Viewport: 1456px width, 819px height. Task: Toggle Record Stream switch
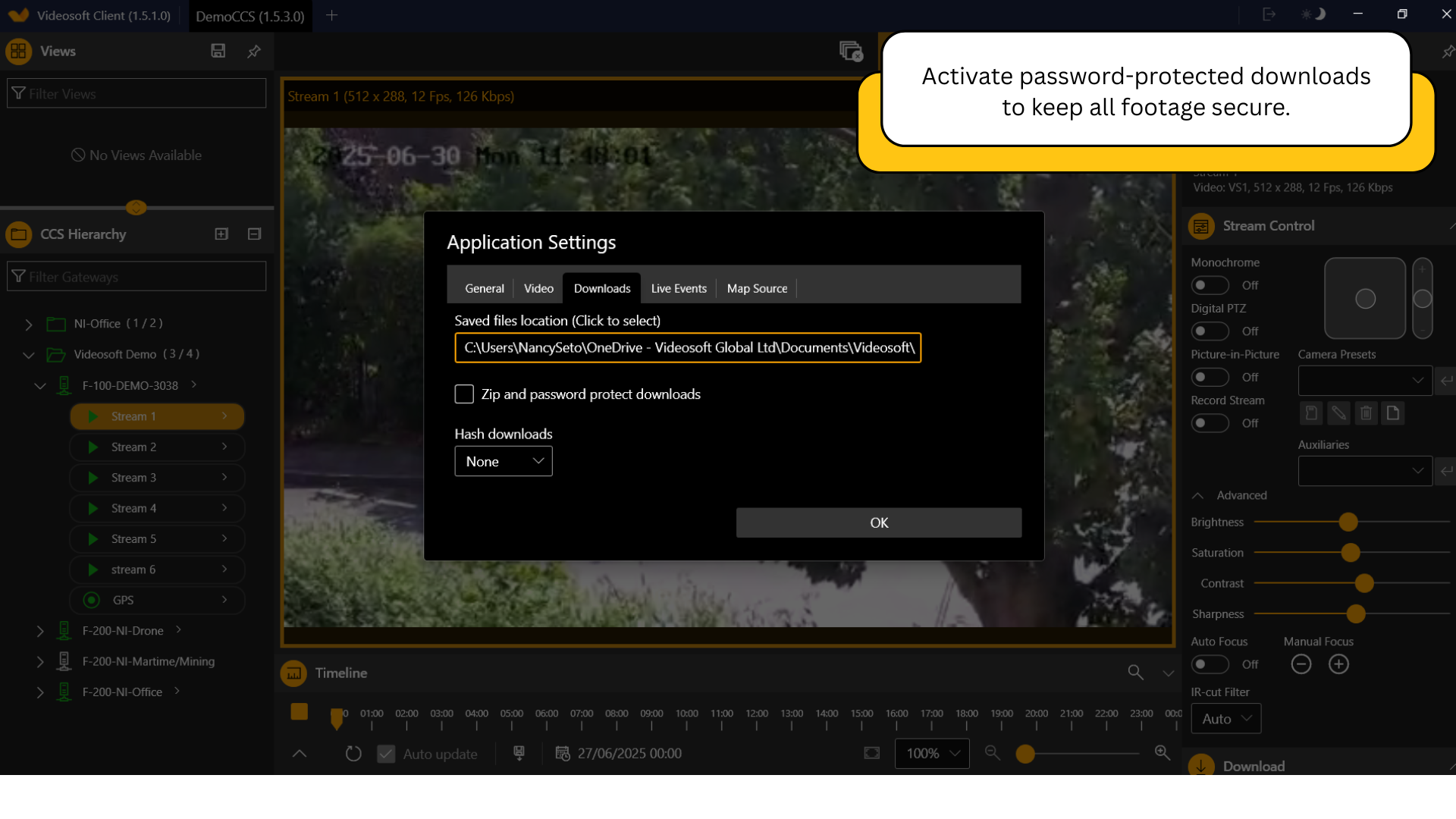pos(1210,423)
